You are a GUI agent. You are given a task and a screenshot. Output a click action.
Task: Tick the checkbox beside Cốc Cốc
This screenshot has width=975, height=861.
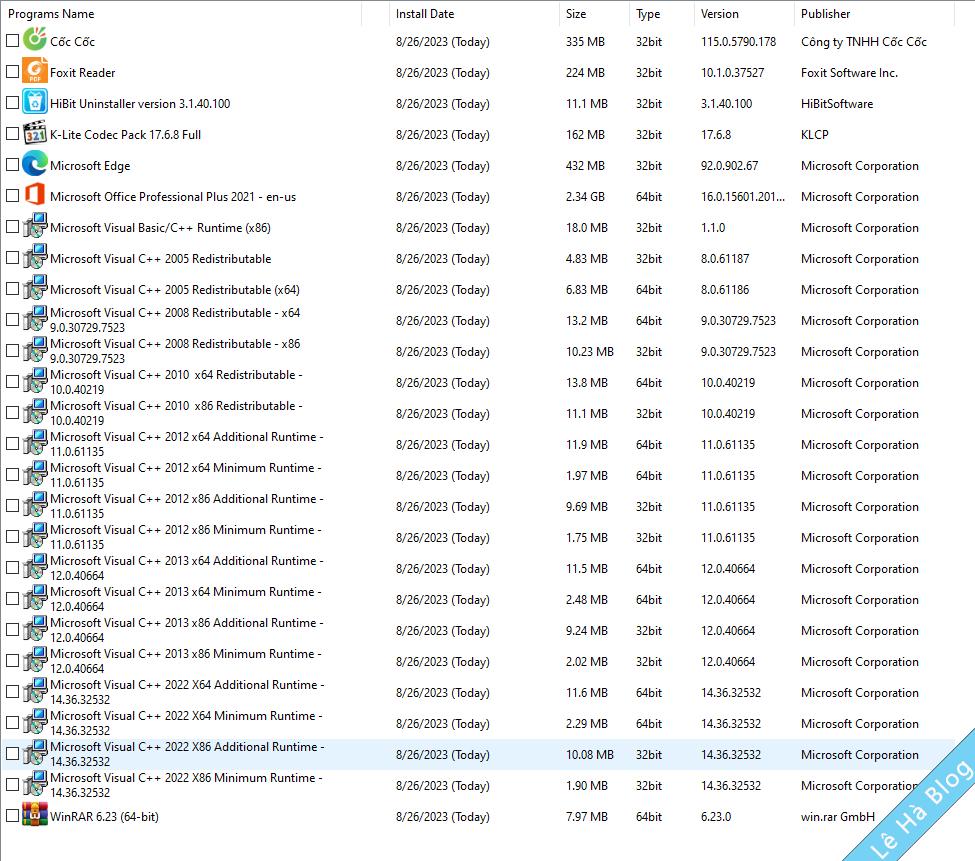pos(12,41)
